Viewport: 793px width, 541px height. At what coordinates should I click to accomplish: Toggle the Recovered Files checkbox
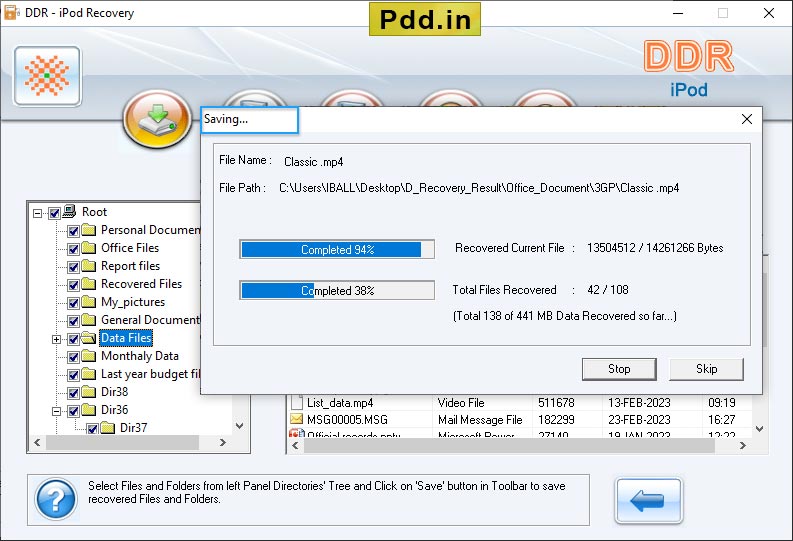click(x=73, y=285)
